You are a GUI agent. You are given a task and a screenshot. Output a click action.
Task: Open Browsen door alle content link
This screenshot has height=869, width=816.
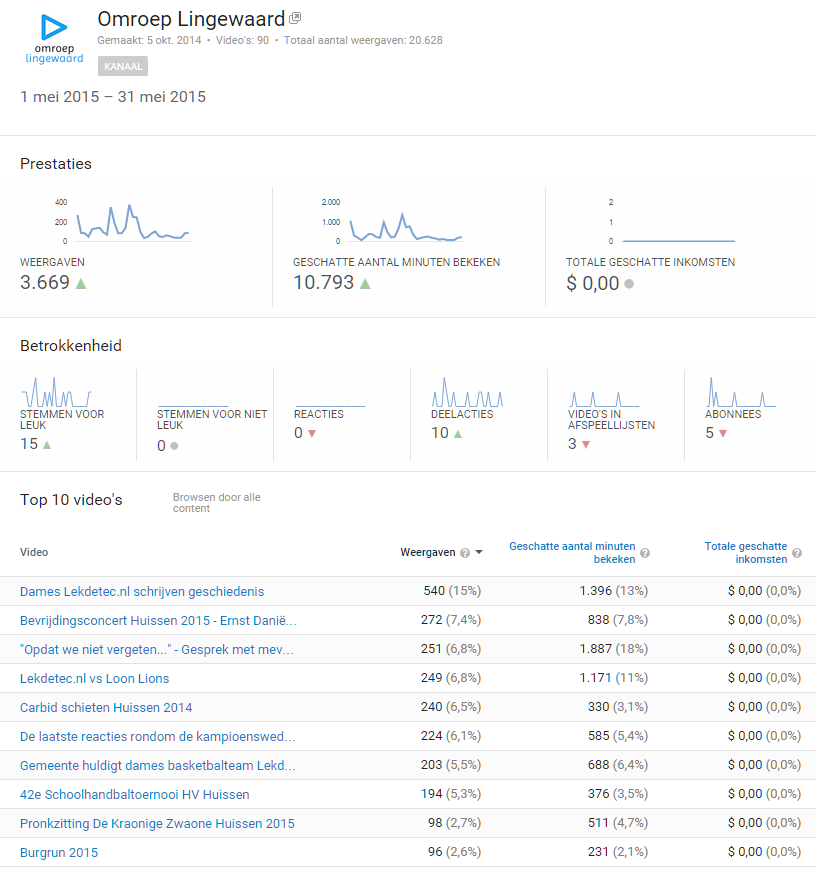(216, 502)
